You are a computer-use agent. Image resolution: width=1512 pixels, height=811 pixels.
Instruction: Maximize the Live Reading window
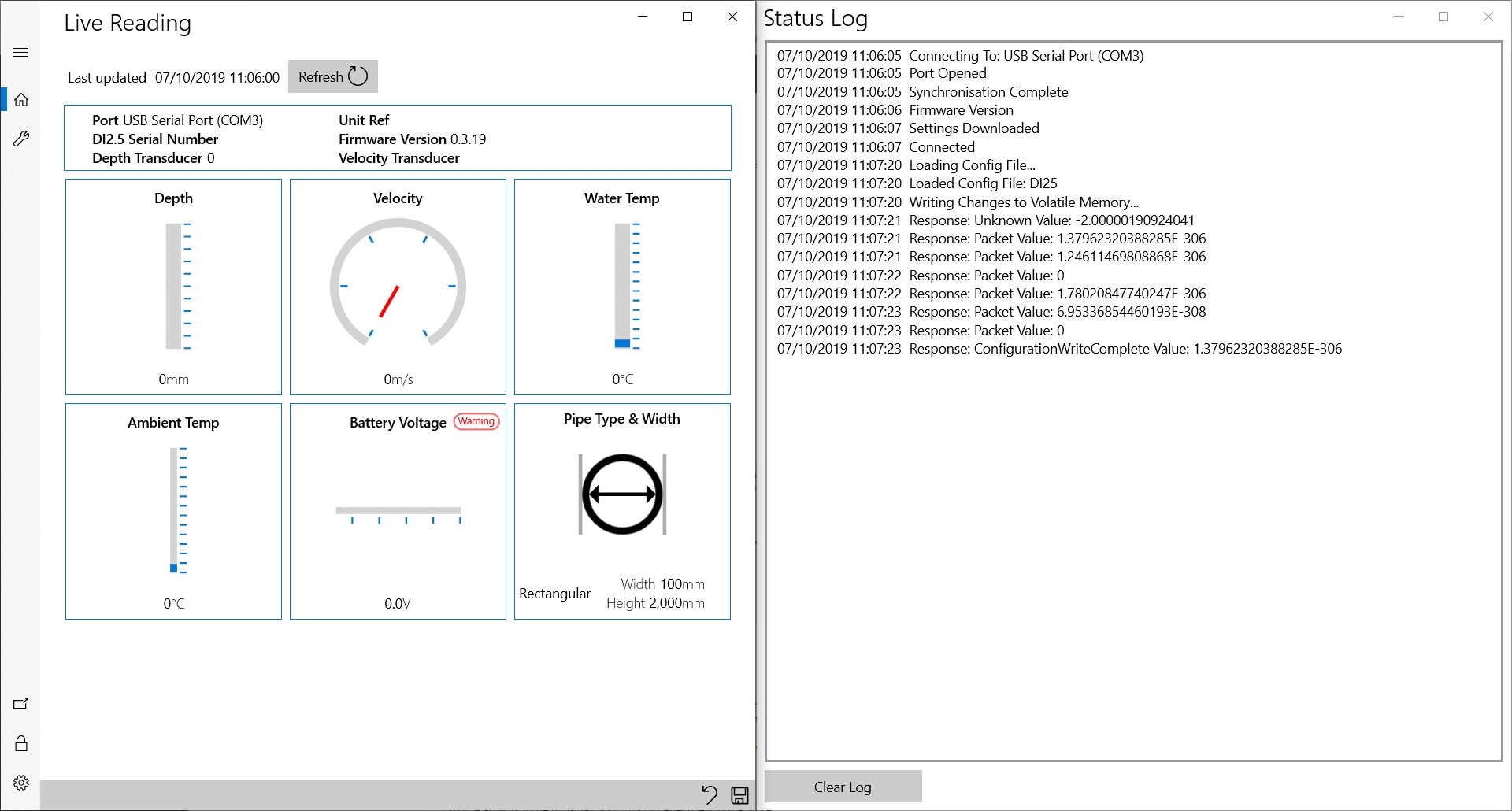pyautogui.click(x=687, y=17)
